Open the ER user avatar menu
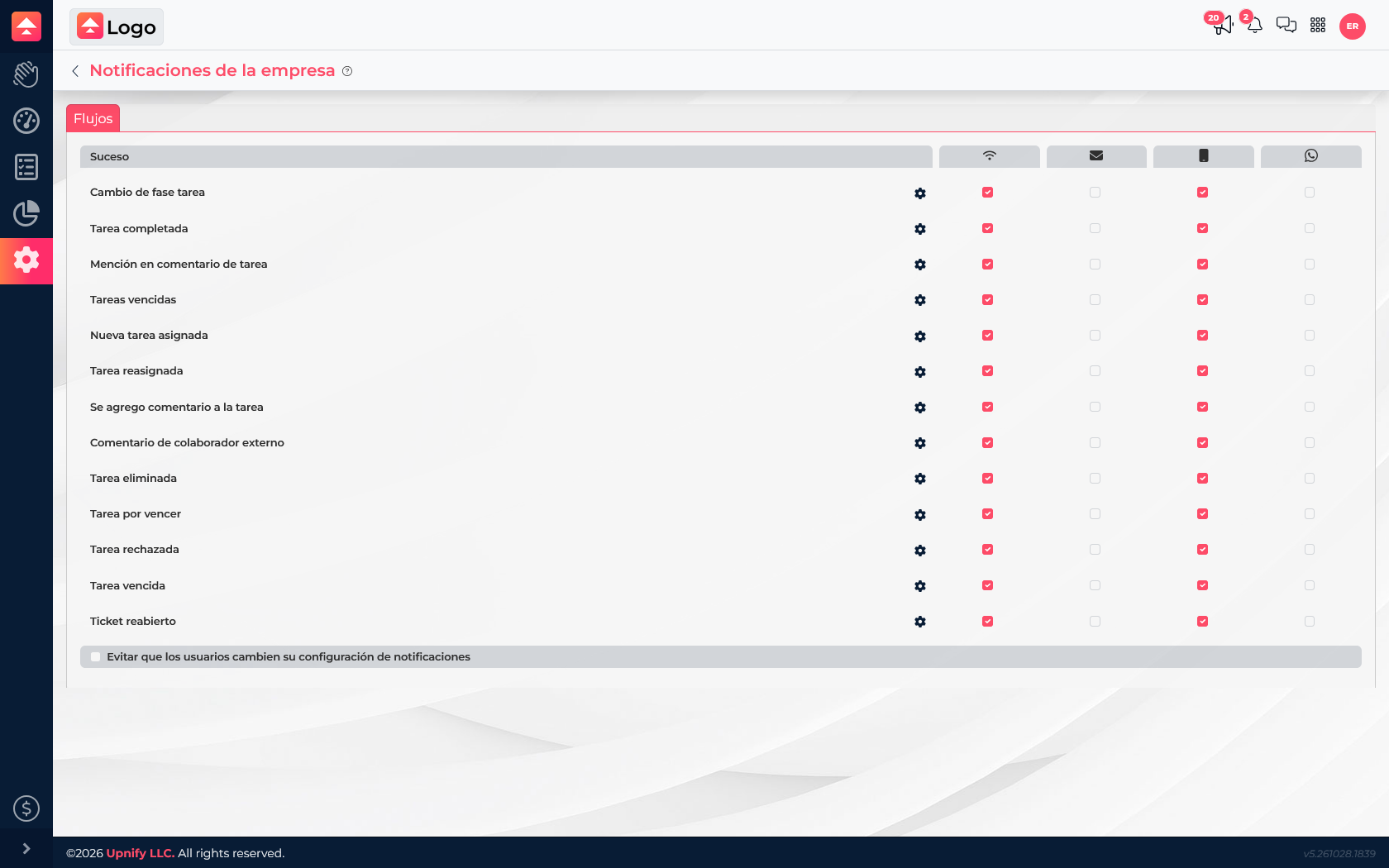1389x868 pixels. 1353,26
